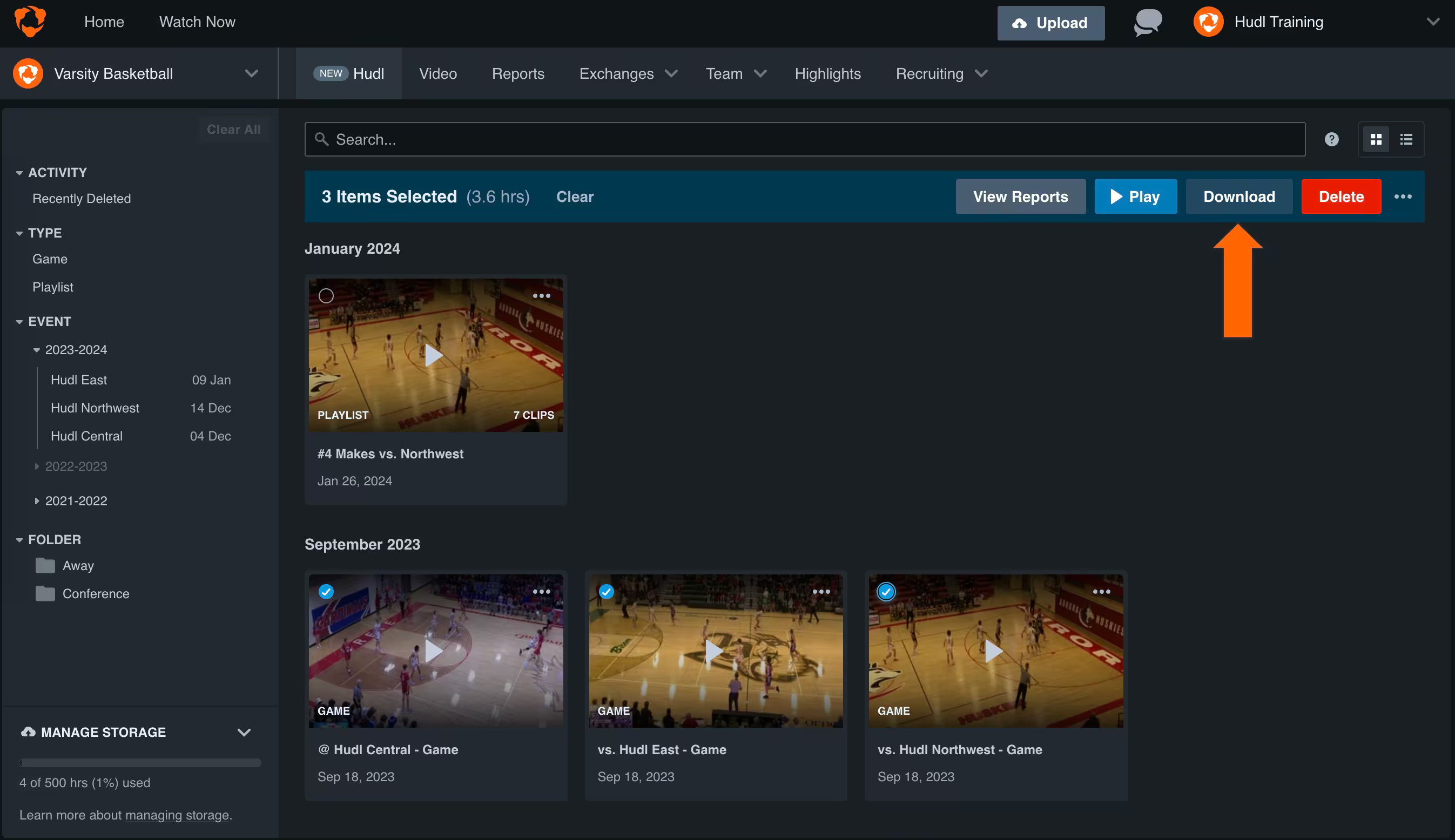Collapse the Manage Storage panel

click(x=244, y=732)
